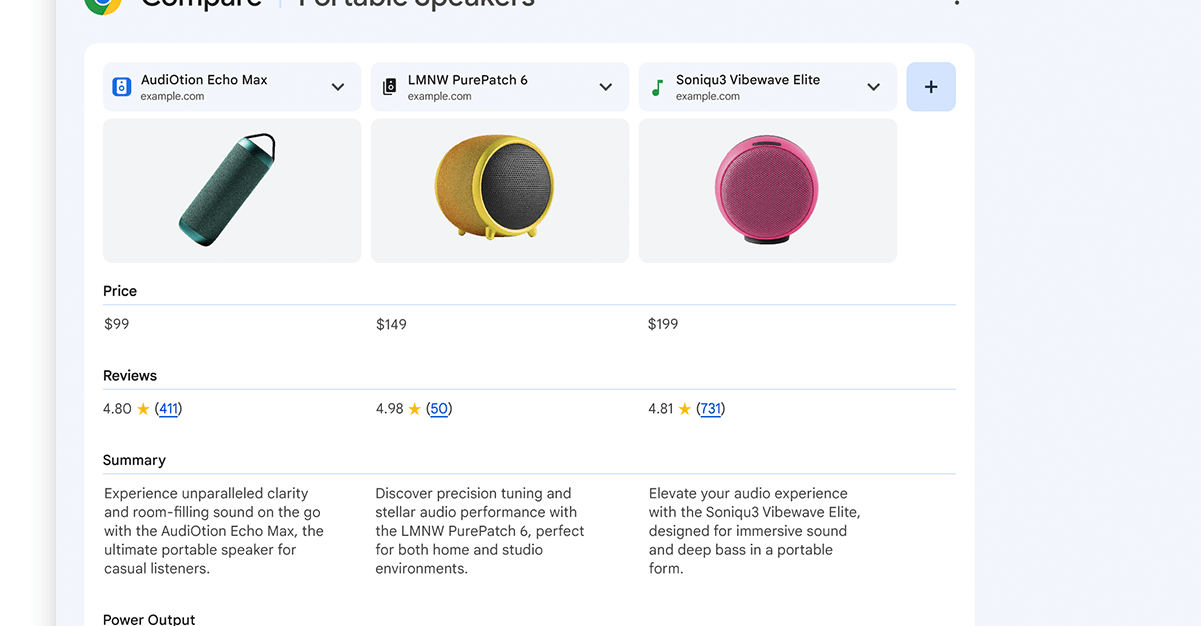
Task: Click the LMNW PurePatch 6 product icon
Action: click(x=389, y=86)
